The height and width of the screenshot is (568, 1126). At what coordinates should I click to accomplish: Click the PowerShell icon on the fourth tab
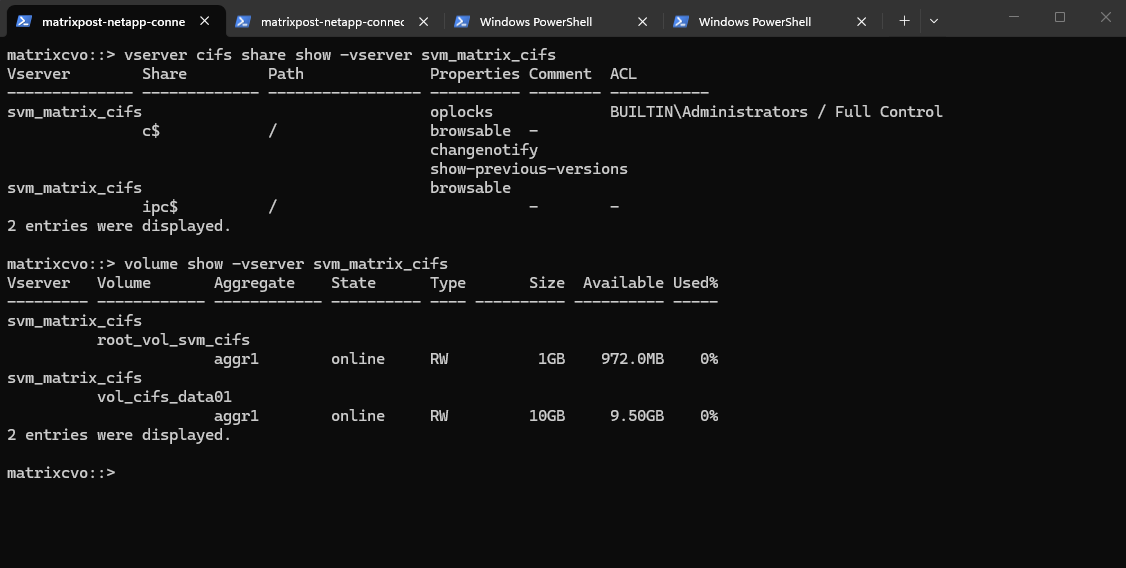click(681, 21)
